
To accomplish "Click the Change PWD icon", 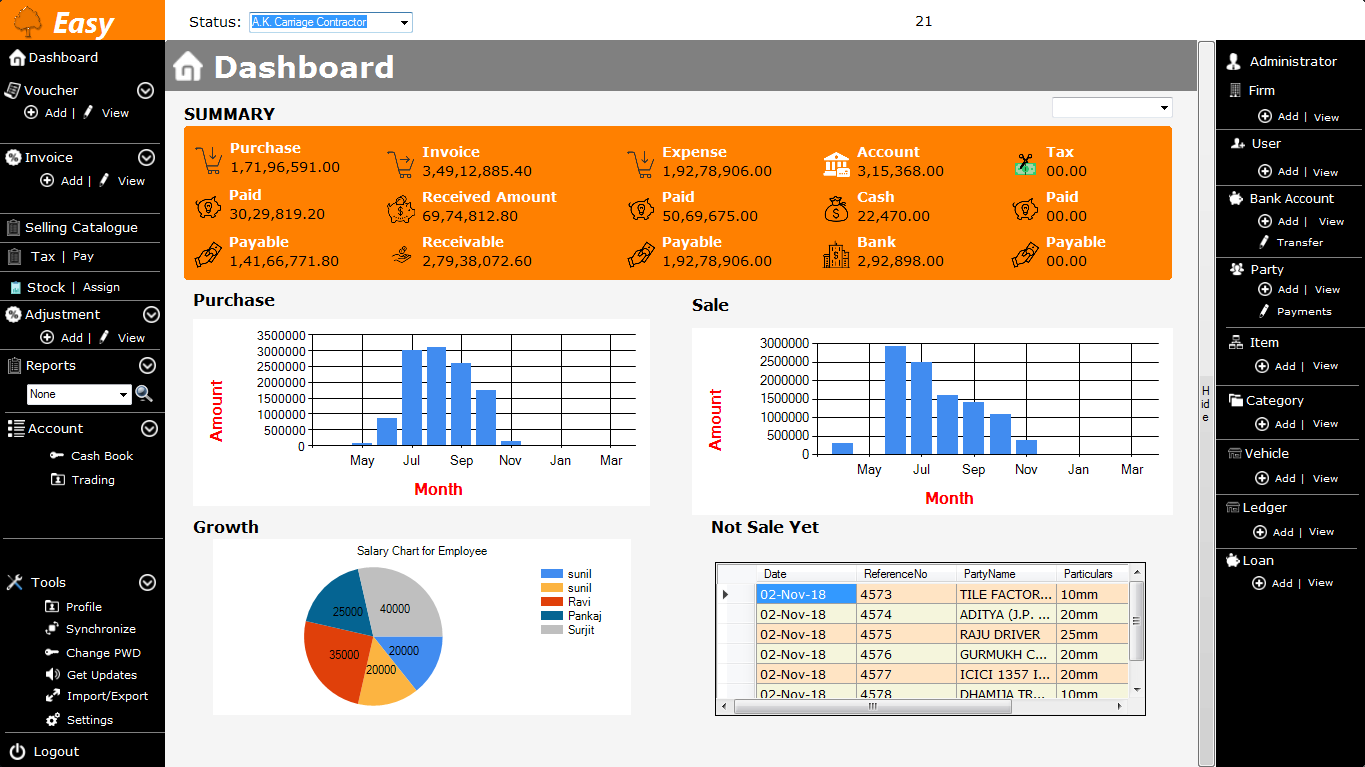I will [x=54, y=651].
